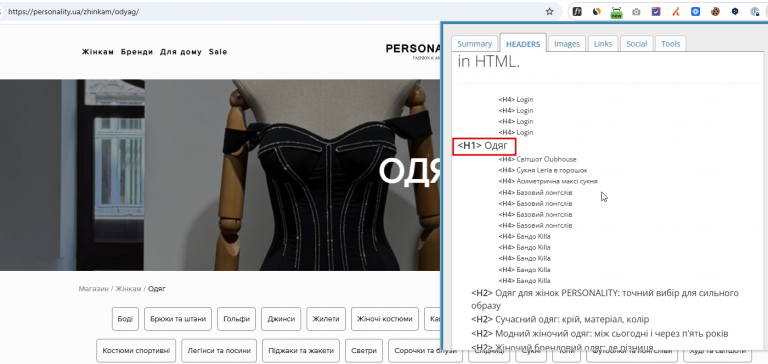Select the Брюки та штани category
This screenshot has width=768, height=364.
[178, 319]
